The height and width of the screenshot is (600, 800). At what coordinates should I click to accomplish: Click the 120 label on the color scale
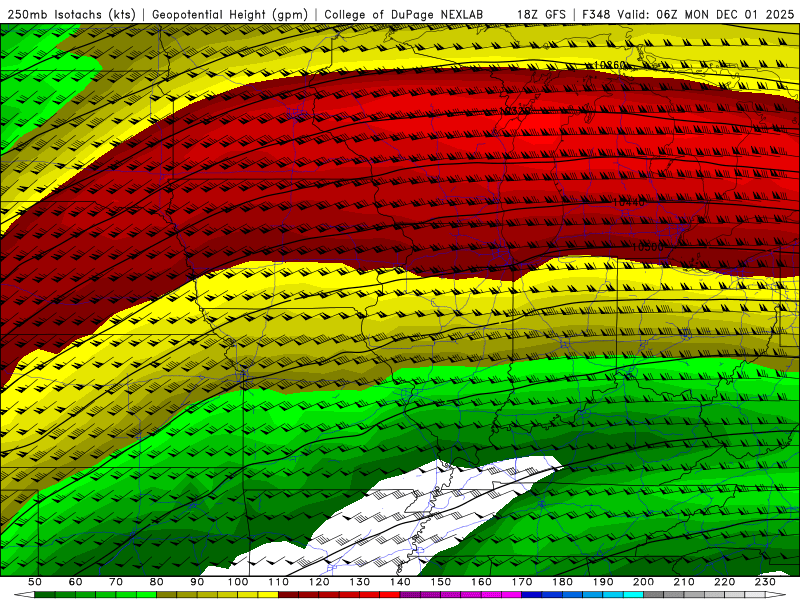pyautogui.click(x=319, y=582)
